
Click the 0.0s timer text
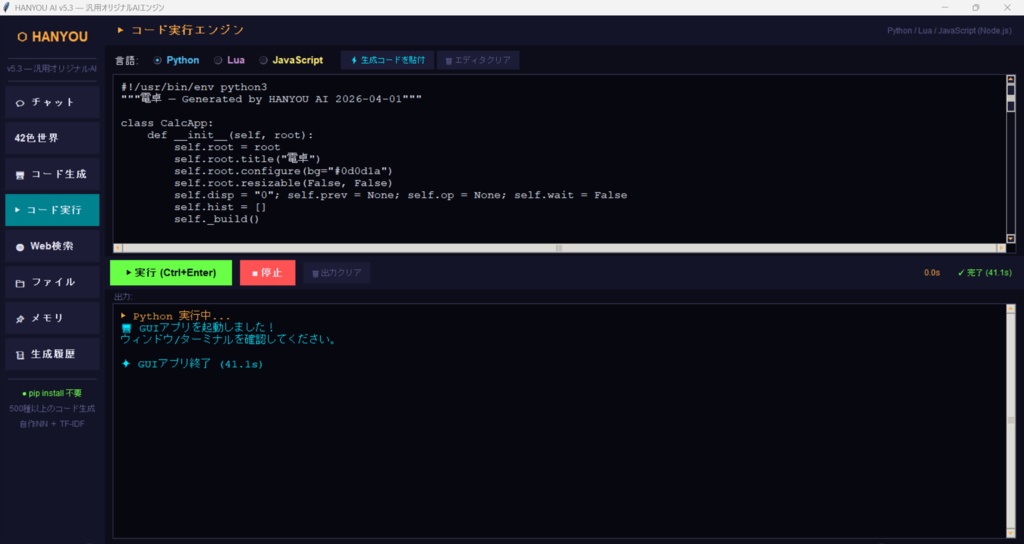tap(932, 273)
